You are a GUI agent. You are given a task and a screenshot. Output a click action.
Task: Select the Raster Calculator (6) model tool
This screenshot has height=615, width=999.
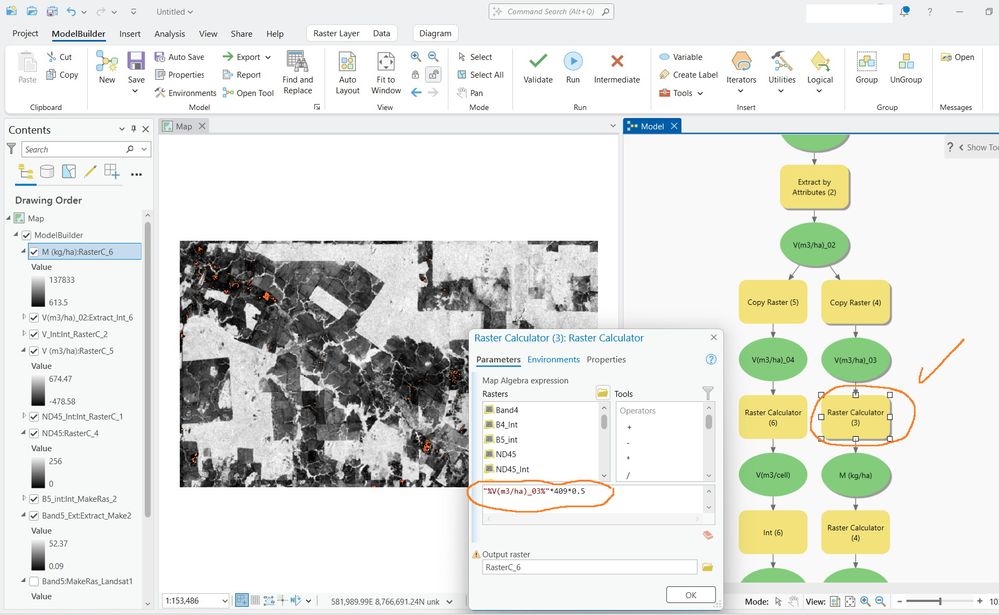point(772,417)
